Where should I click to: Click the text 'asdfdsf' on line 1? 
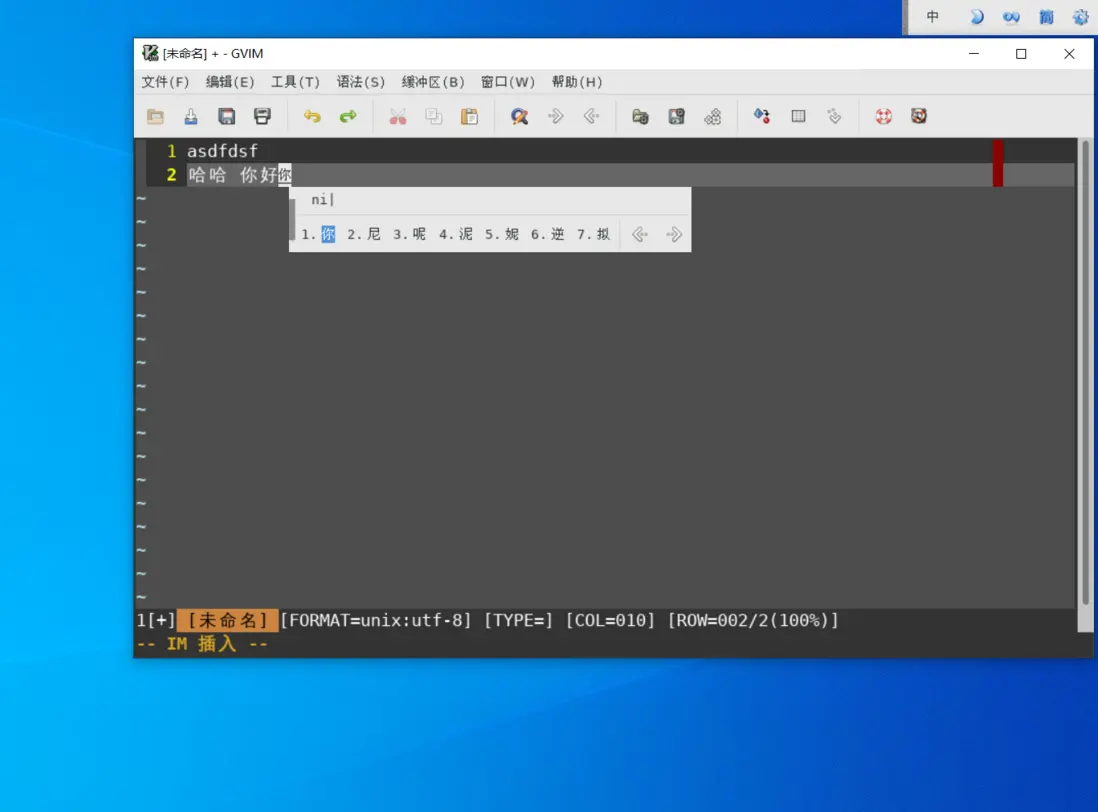coord(222,151)
